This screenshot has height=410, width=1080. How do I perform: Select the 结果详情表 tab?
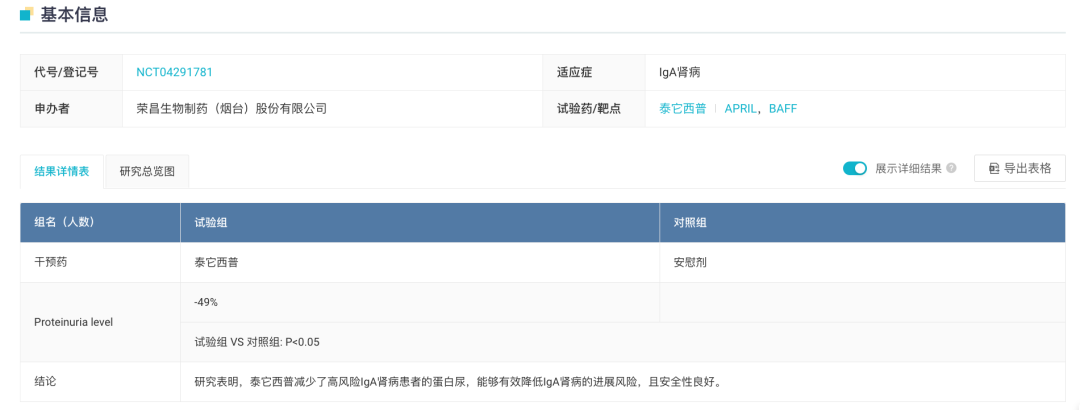(x=62, y=171)
